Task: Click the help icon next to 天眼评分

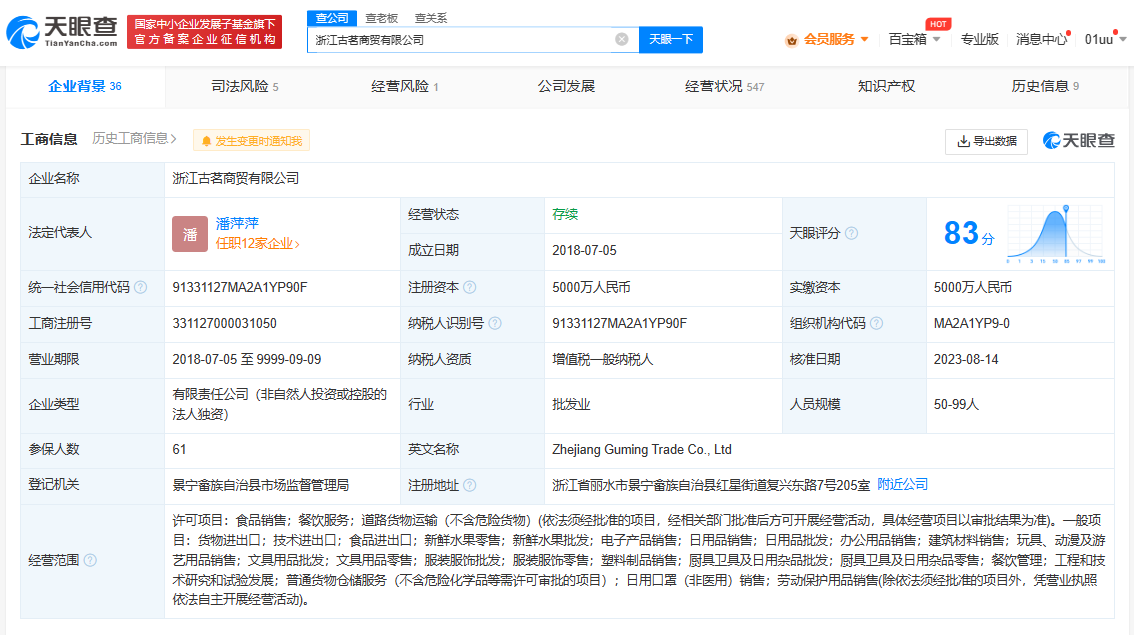Action: [851, 233]
